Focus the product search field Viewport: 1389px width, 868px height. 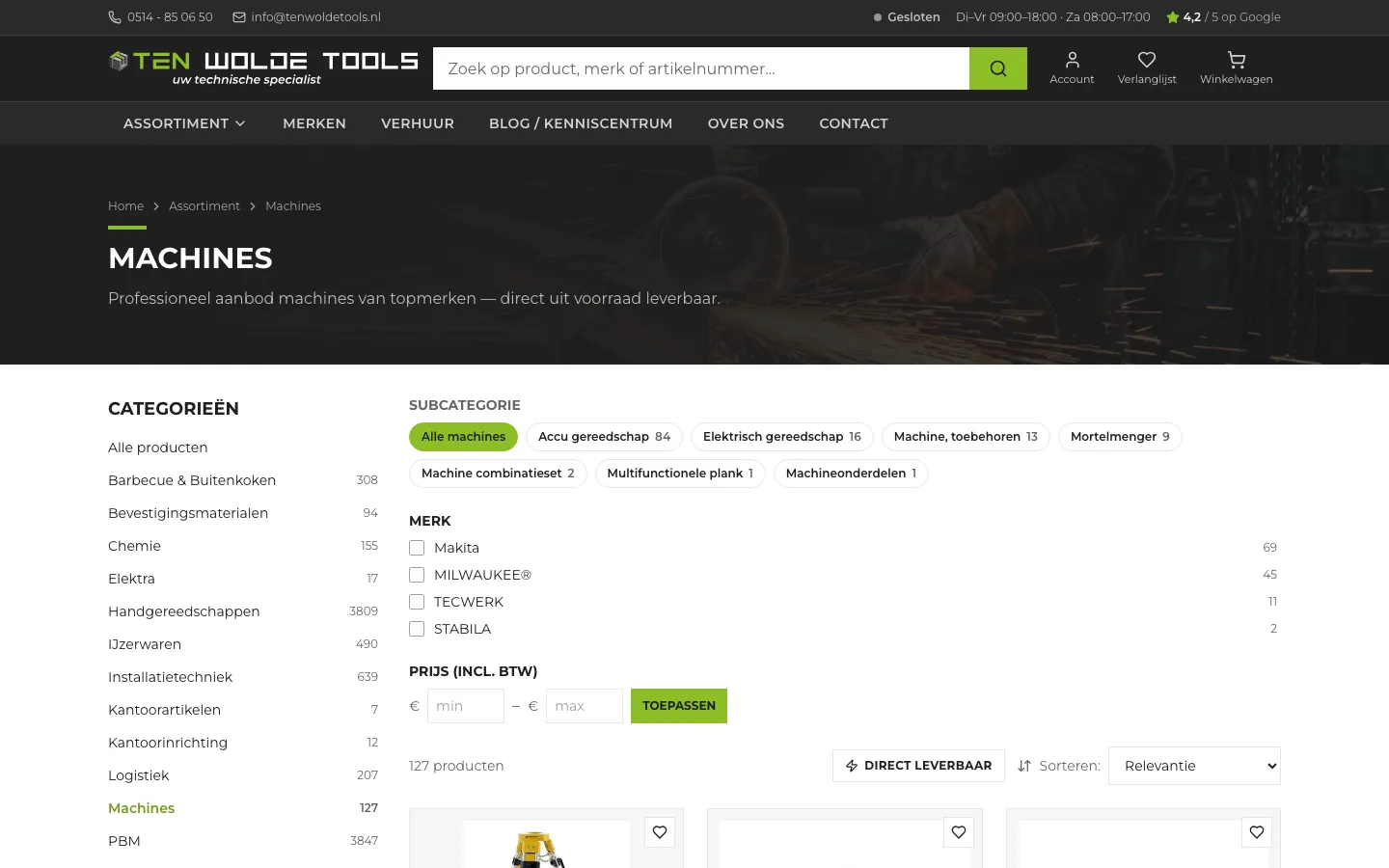[701, 68]
